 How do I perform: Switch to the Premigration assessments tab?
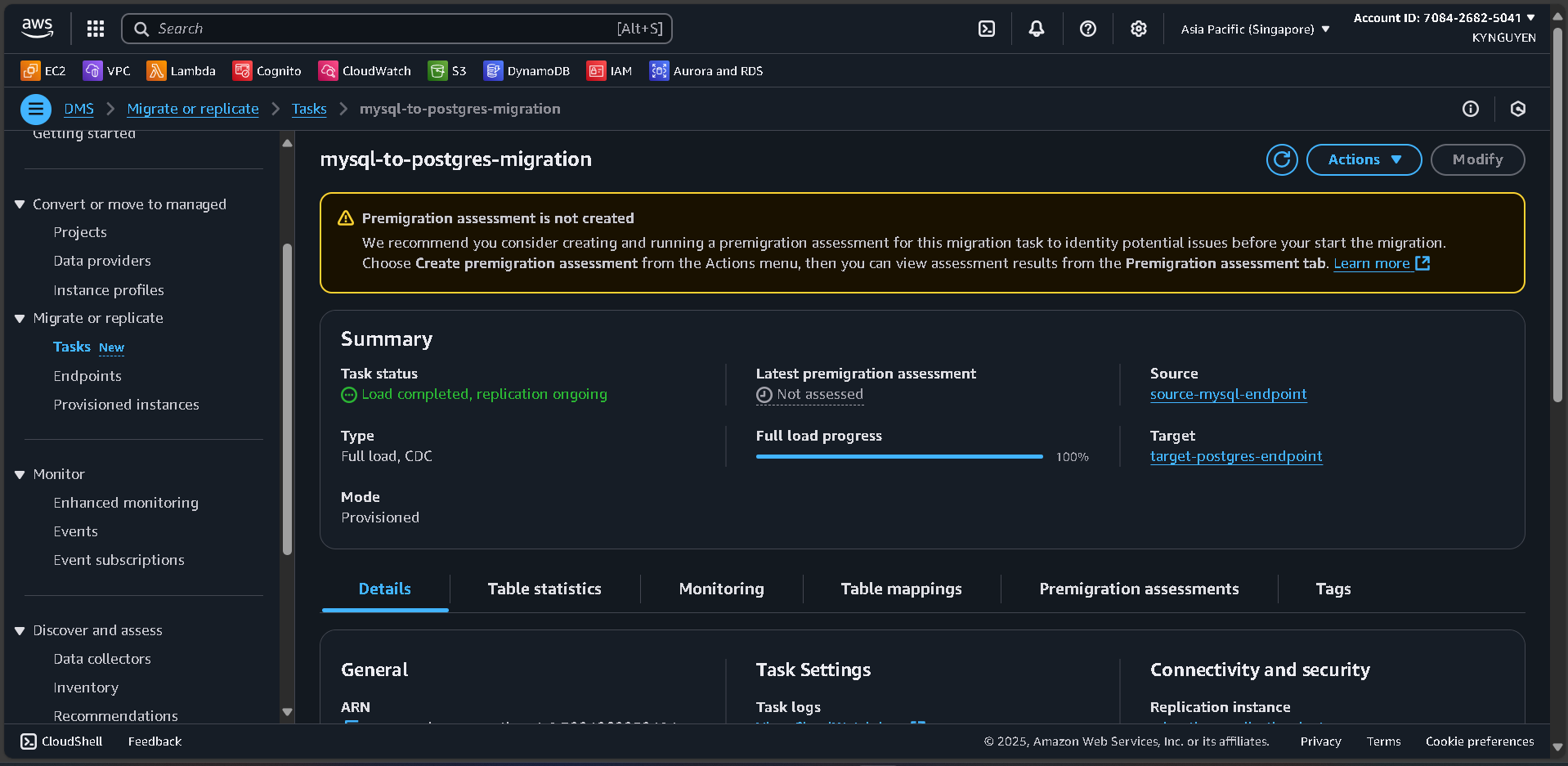(x=1138, y=589)
